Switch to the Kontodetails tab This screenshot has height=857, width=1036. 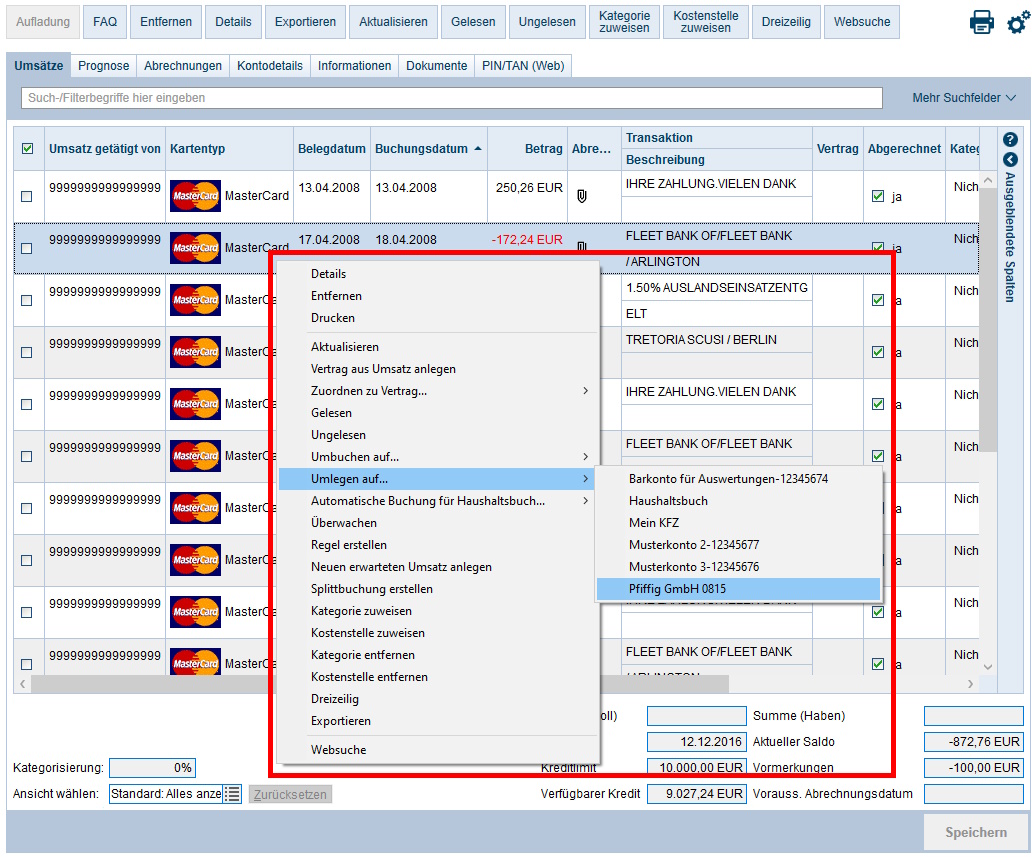point(270,66)
